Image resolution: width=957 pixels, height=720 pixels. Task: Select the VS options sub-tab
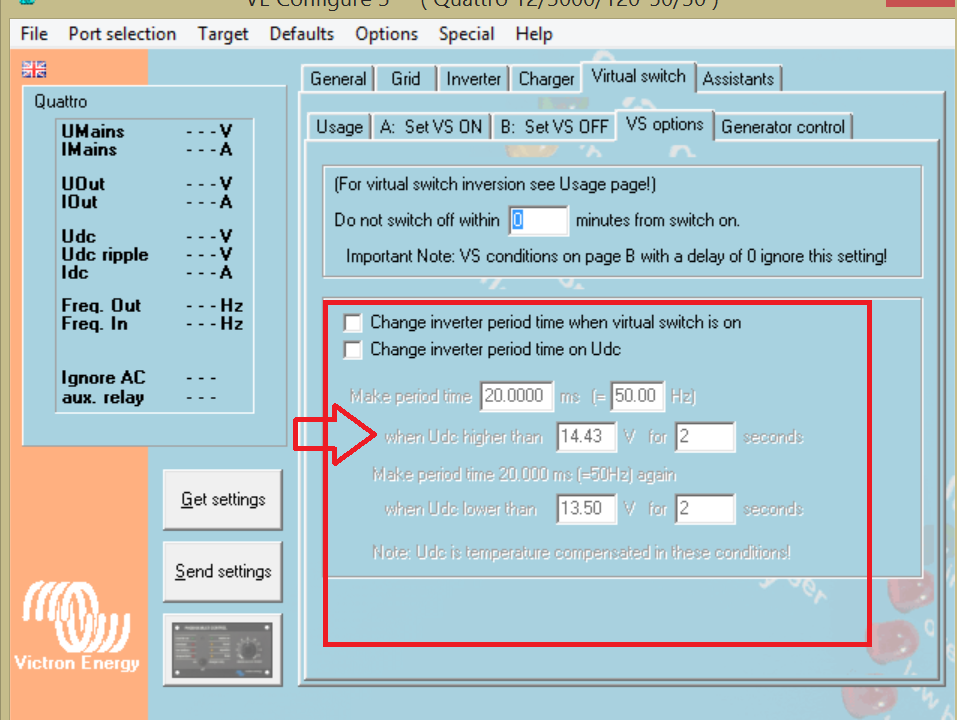[x=665, y=125]
